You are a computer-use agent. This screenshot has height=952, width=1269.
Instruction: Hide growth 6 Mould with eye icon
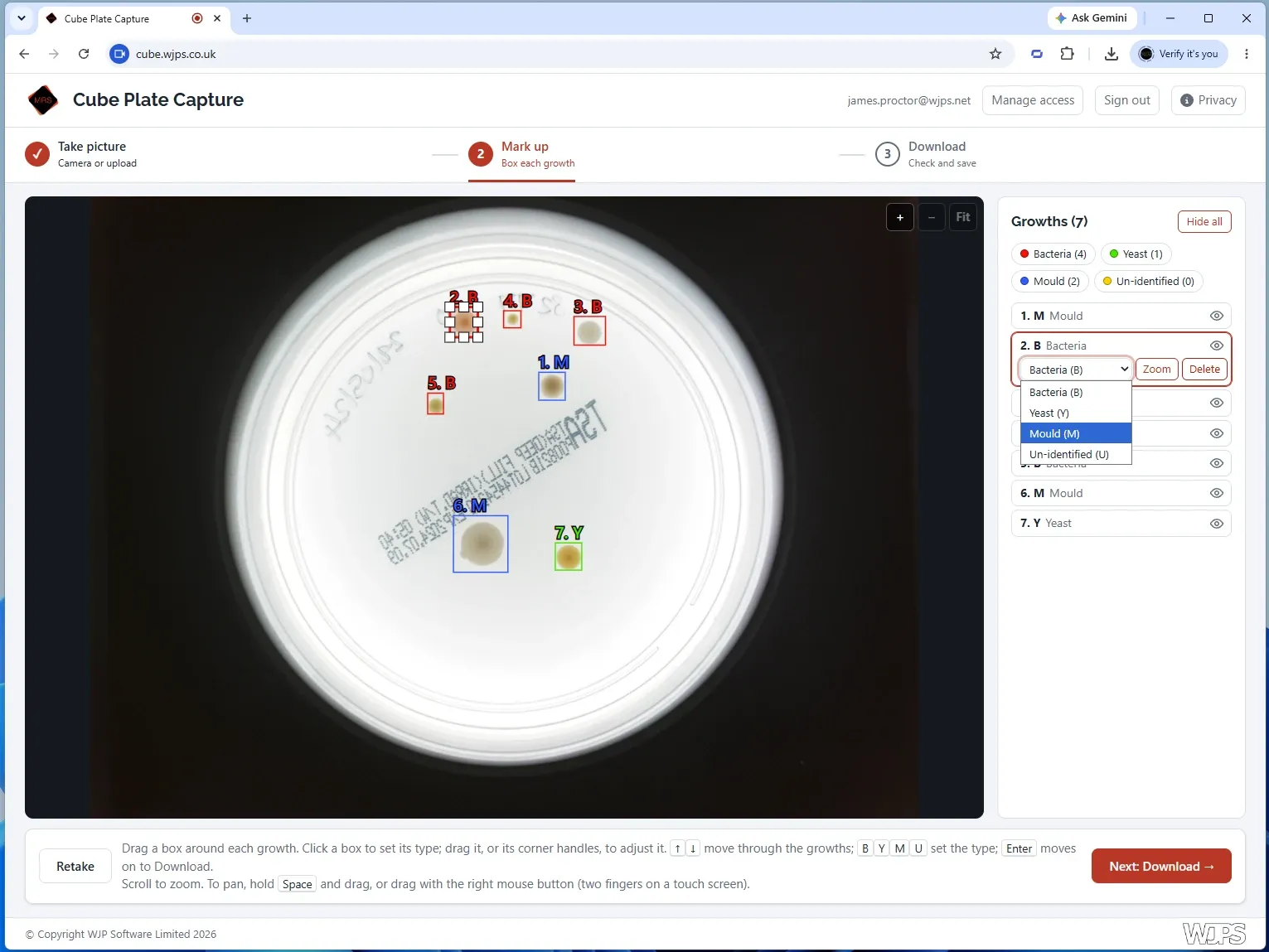point(1217,493)
